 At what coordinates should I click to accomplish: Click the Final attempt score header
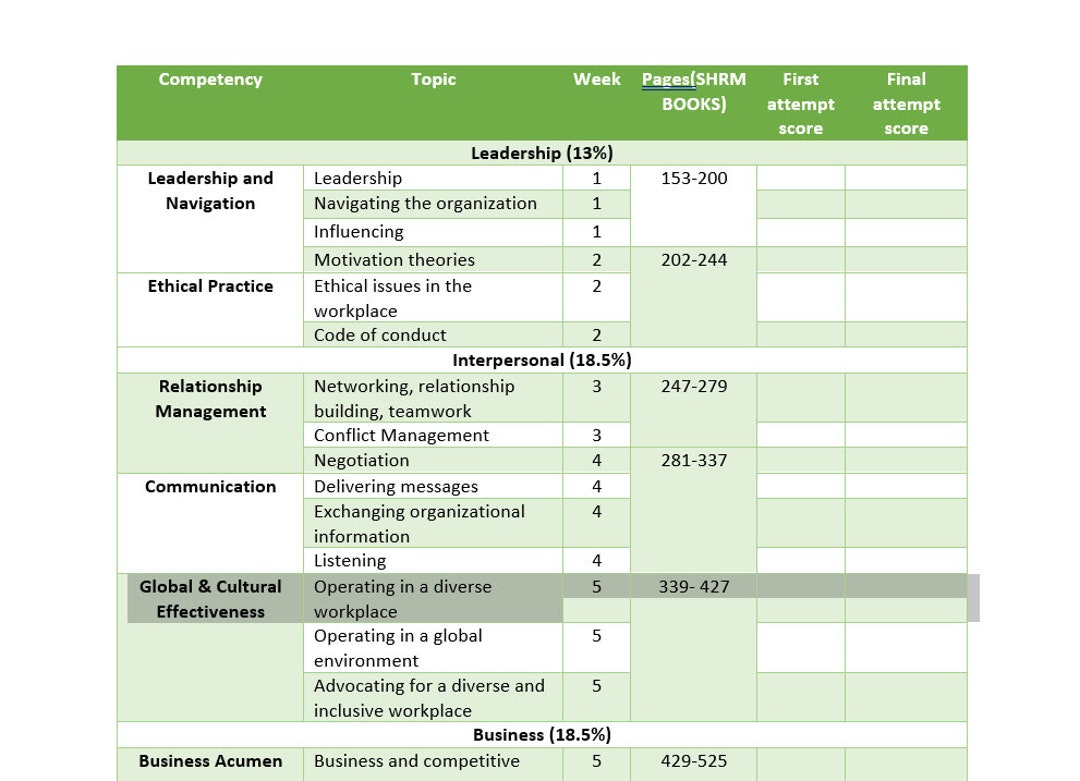click(x=906, y=103)
